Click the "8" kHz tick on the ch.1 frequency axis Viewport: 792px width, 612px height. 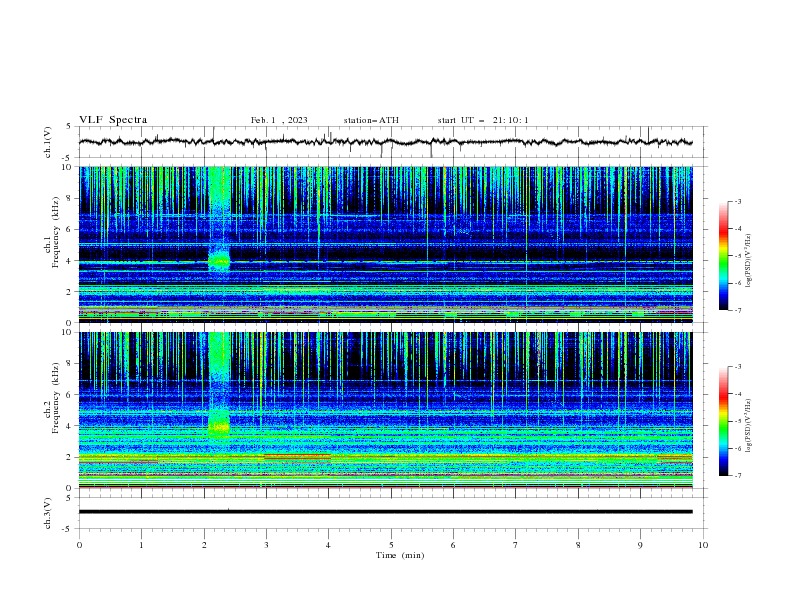coord(69,198)
